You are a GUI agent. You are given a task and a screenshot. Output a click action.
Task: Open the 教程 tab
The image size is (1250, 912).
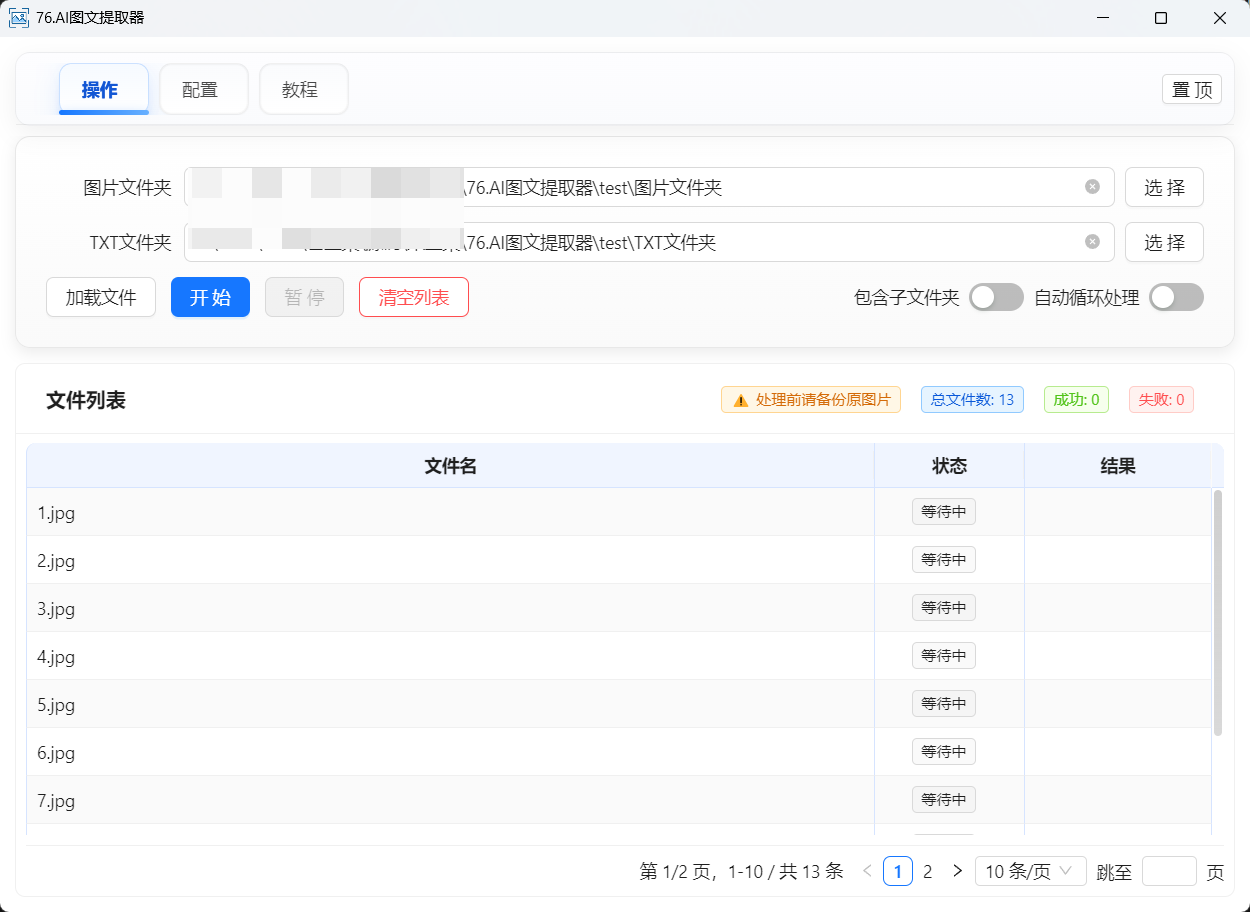(303, 89)
